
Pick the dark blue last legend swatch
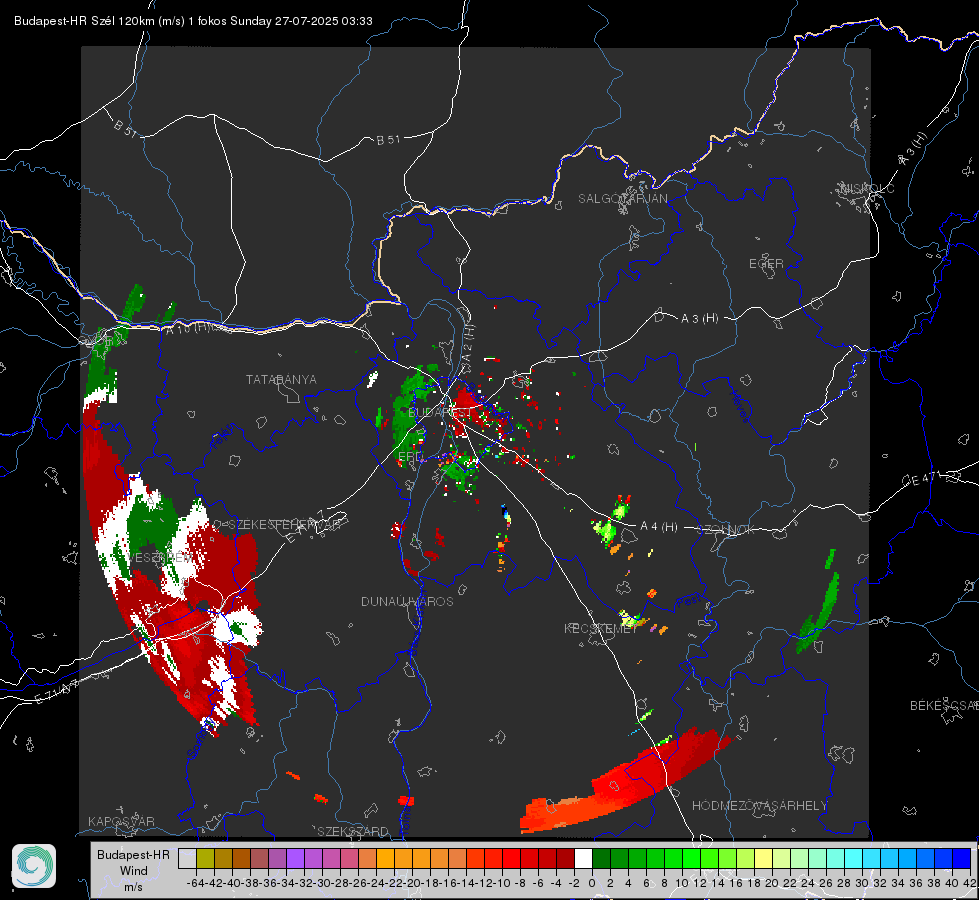coord(962,858)
